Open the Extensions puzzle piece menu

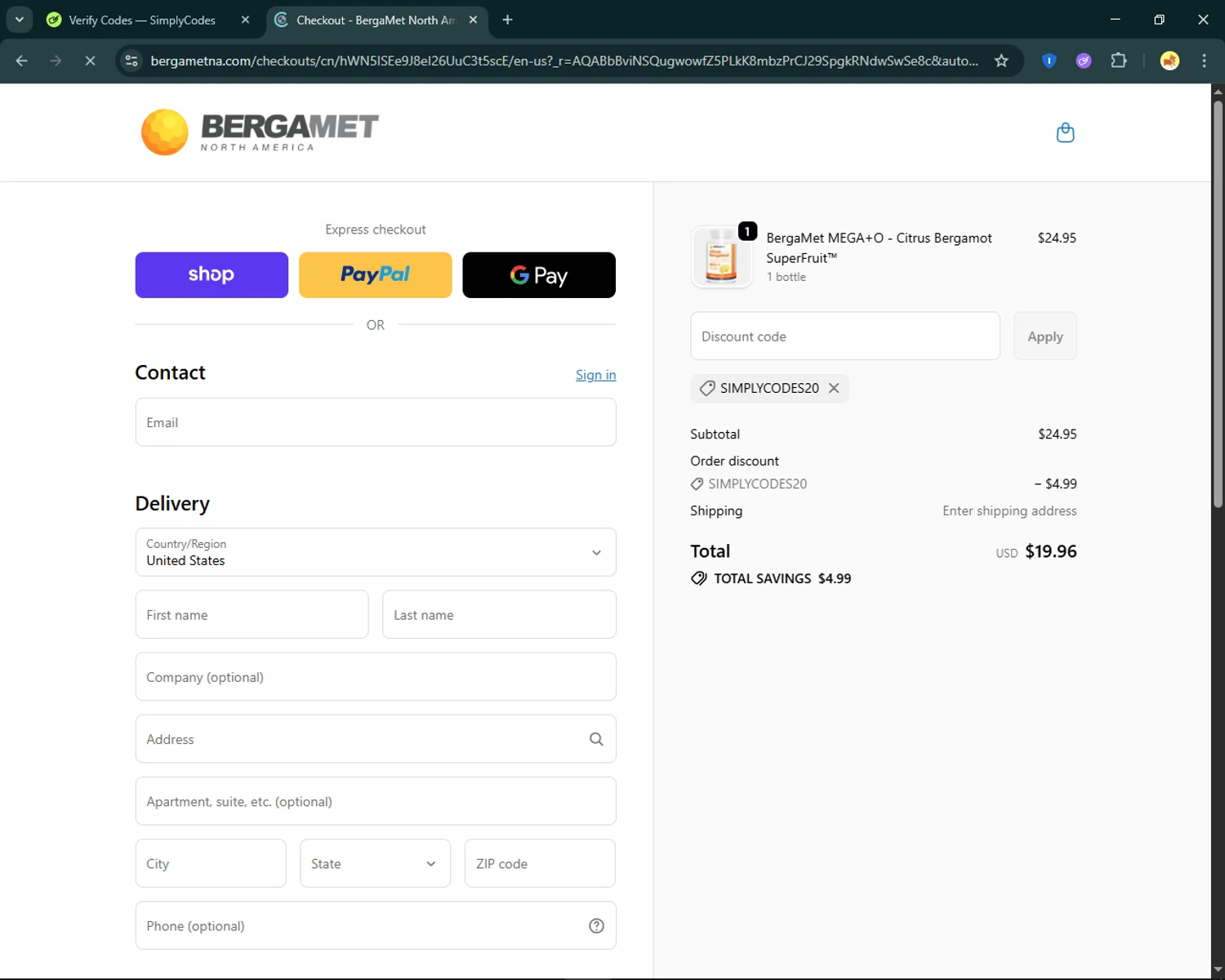point(1119,60)
